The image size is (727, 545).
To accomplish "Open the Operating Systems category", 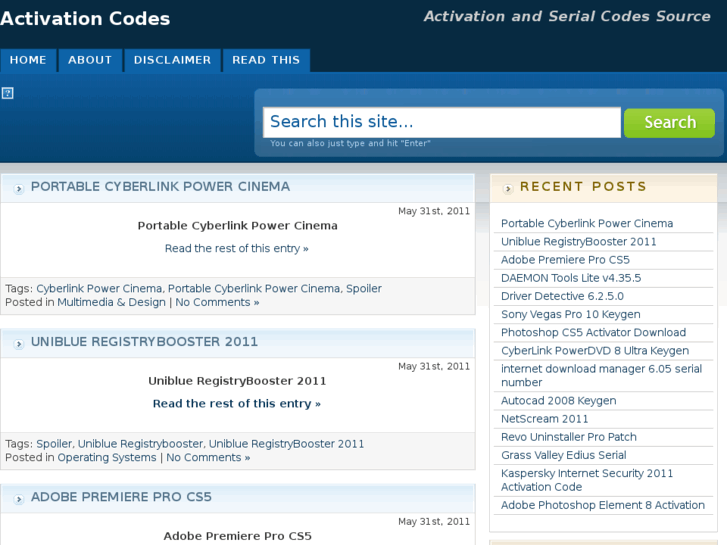I will 107,458.
